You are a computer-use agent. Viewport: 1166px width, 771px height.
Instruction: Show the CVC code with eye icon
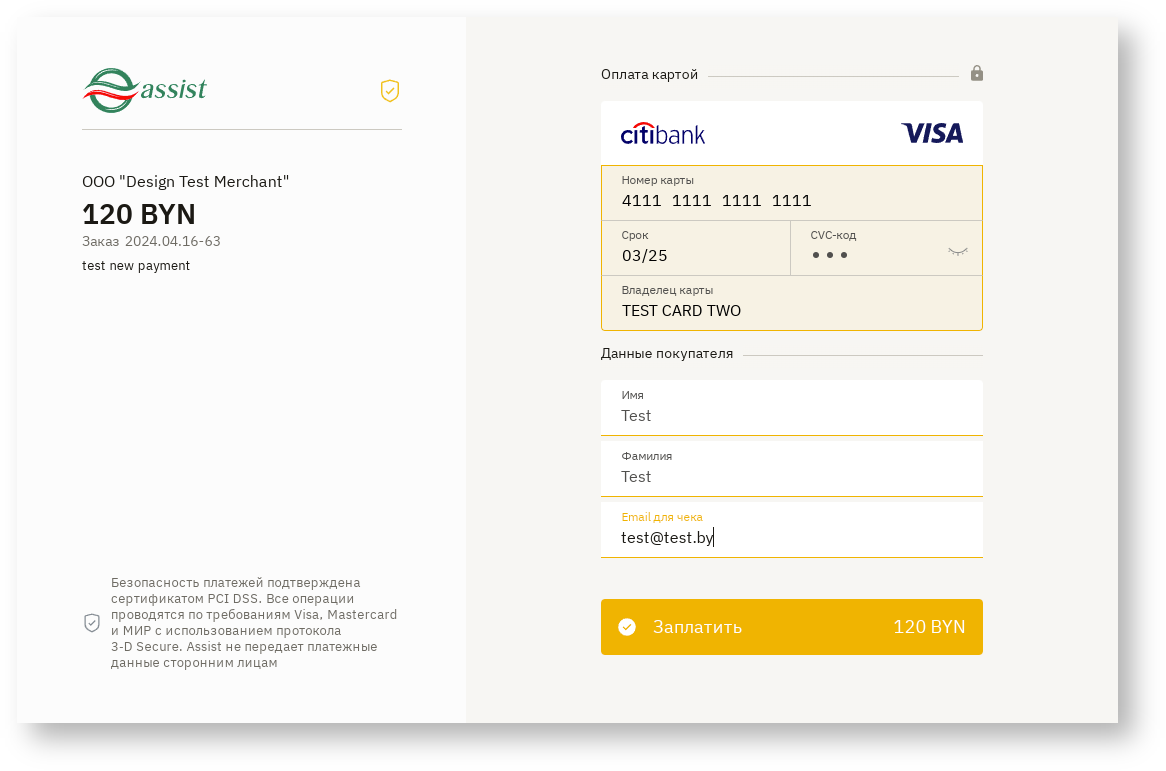pyautogui.click(x=958, y=252)
